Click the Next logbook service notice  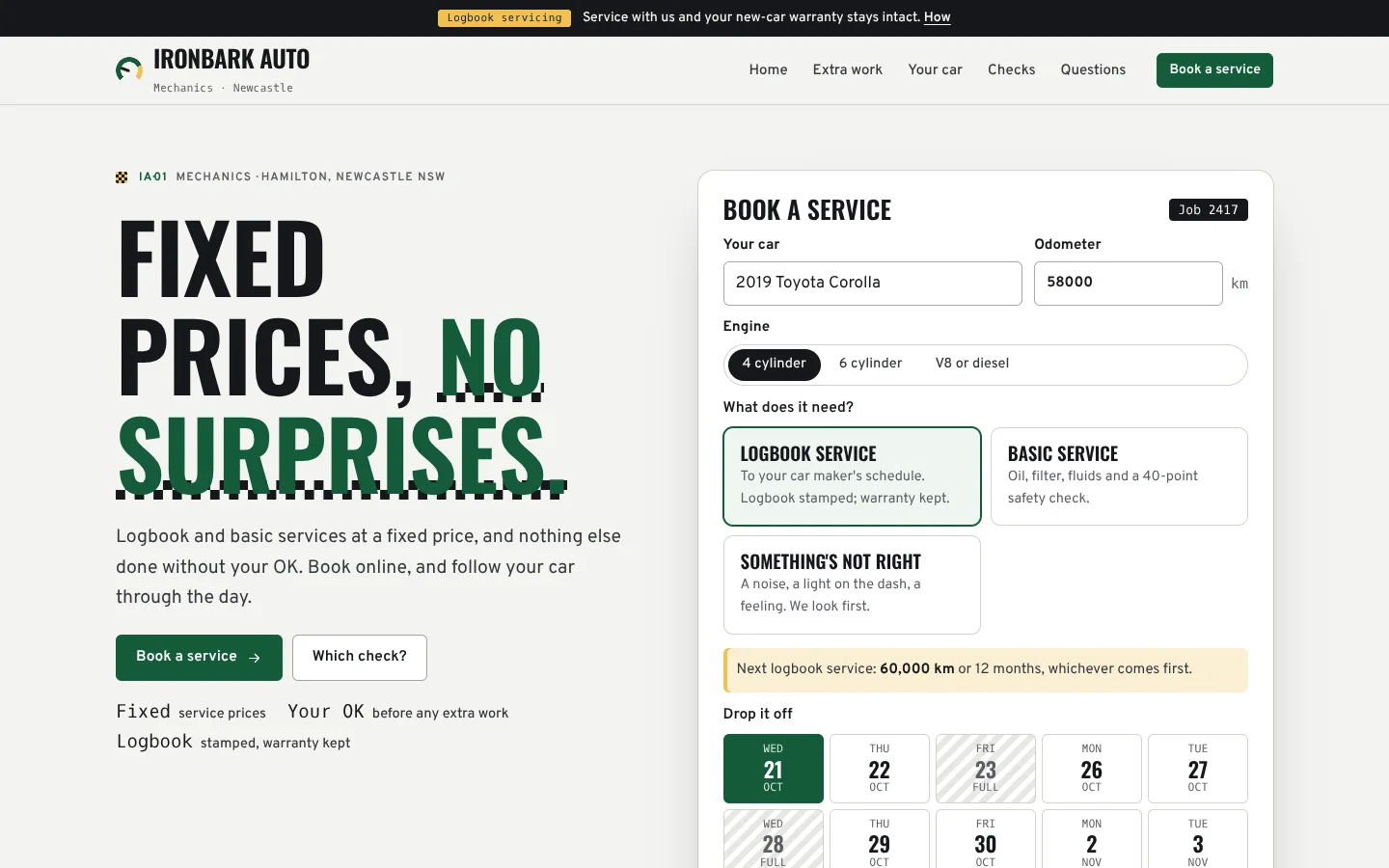(986, 670)
